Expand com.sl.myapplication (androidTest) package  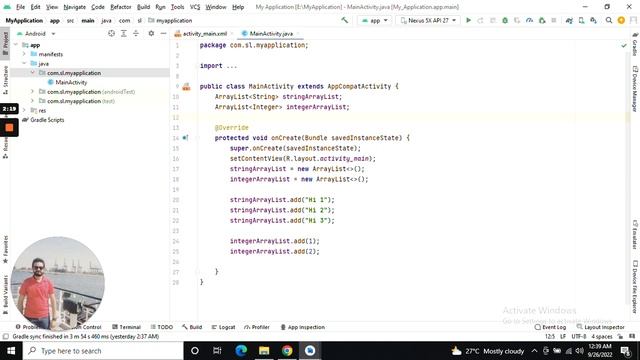pyautogui.click(x=32, y=91)
